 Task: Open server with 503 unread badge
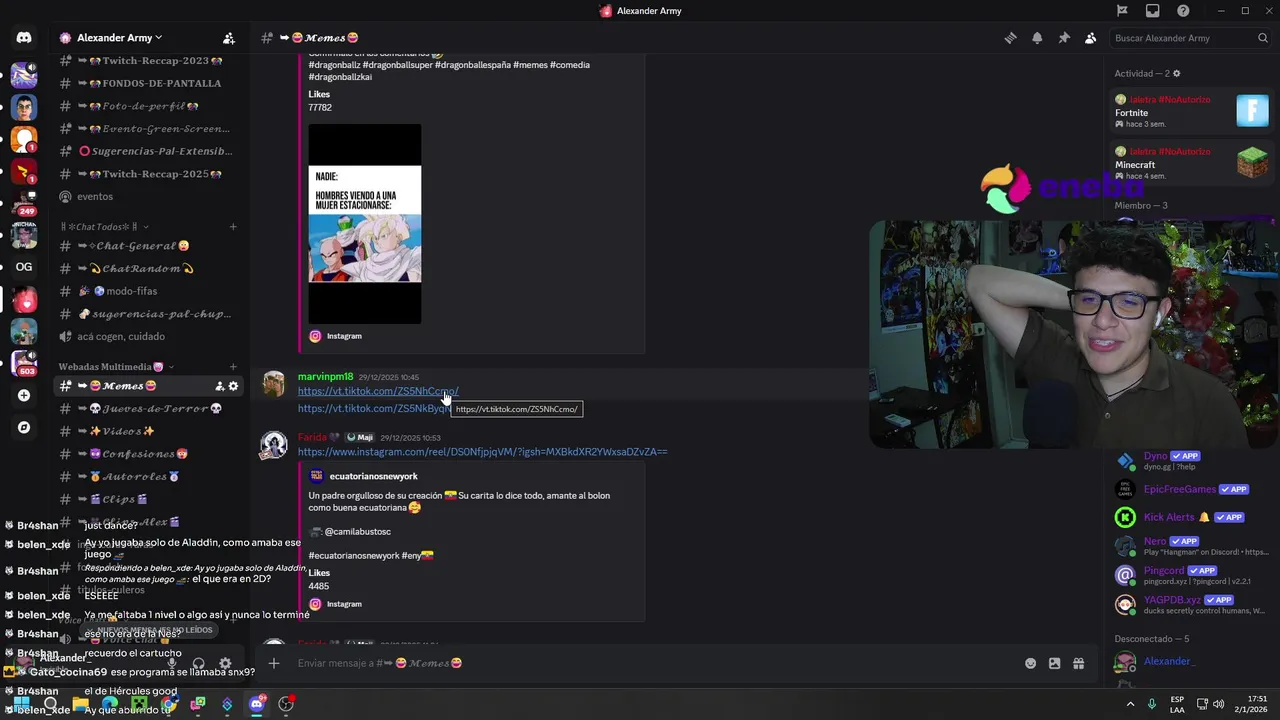[x=24, y=363]
